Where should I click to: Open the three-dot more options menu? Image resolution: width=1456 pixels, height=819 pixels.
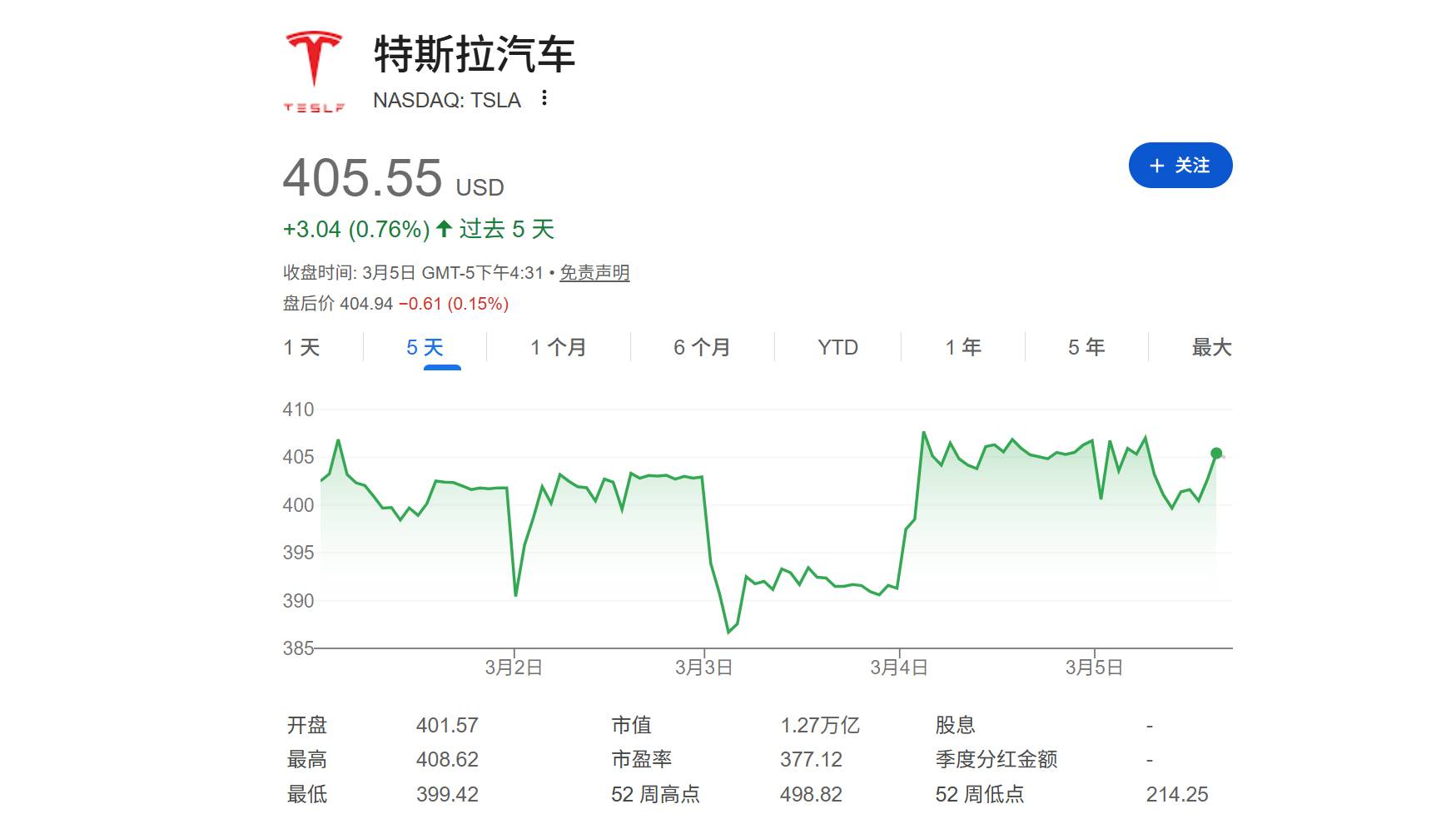point(544,98)
